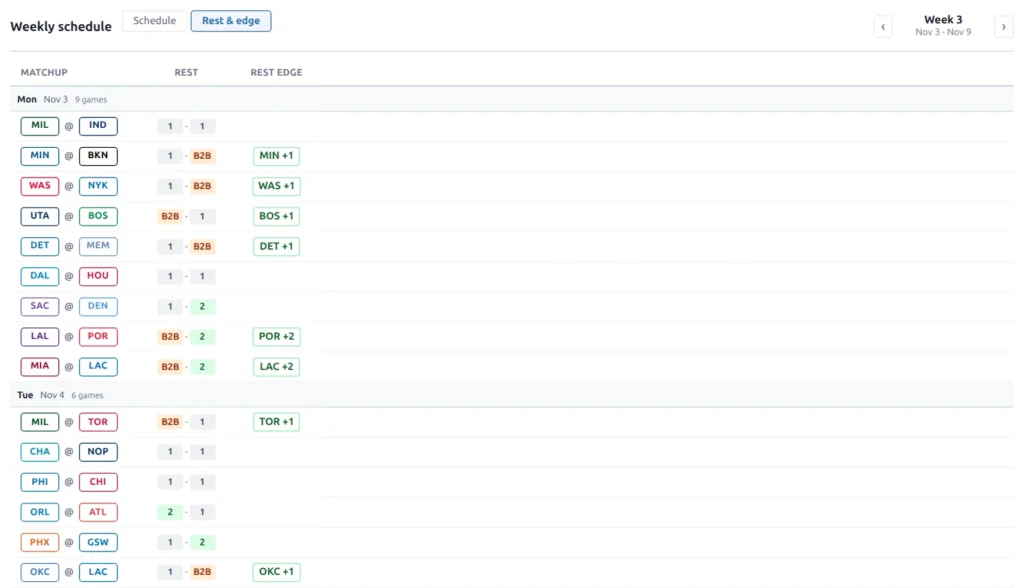
Task: Select the OKC +1 rest edge badge
Action: [276, 572]
